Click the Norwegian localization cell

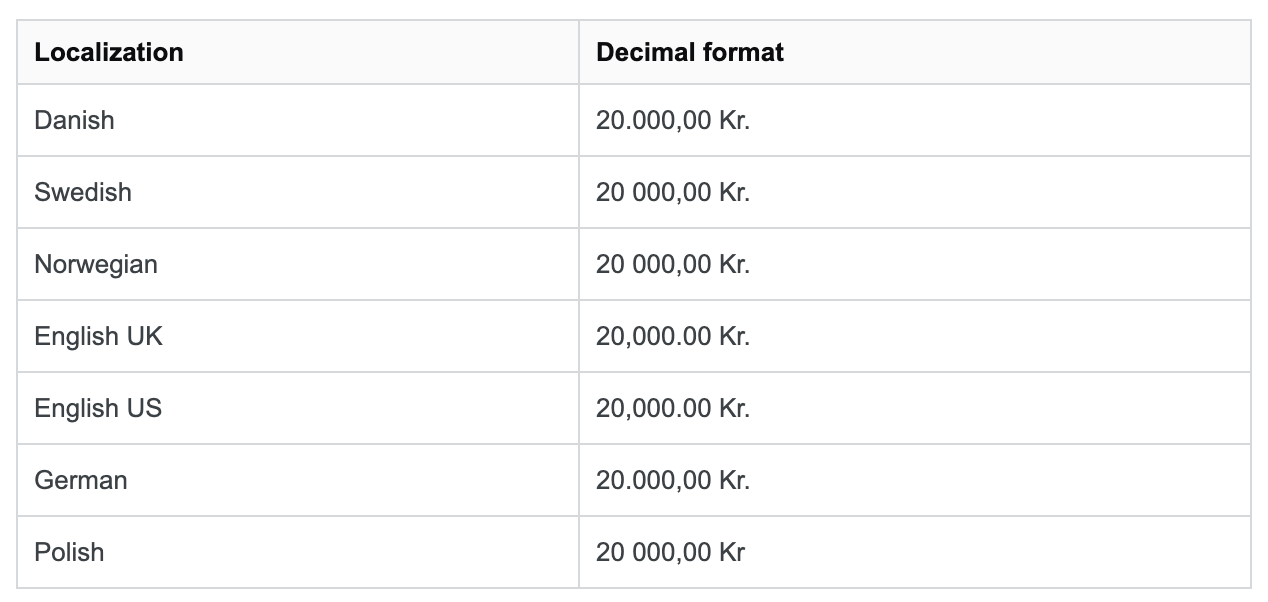(96, 264)
